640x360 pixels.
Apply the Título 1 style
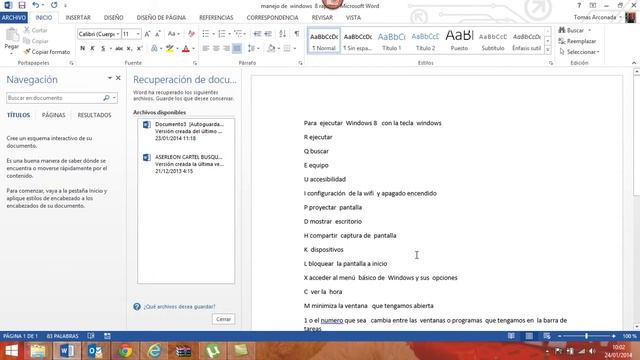391,41
